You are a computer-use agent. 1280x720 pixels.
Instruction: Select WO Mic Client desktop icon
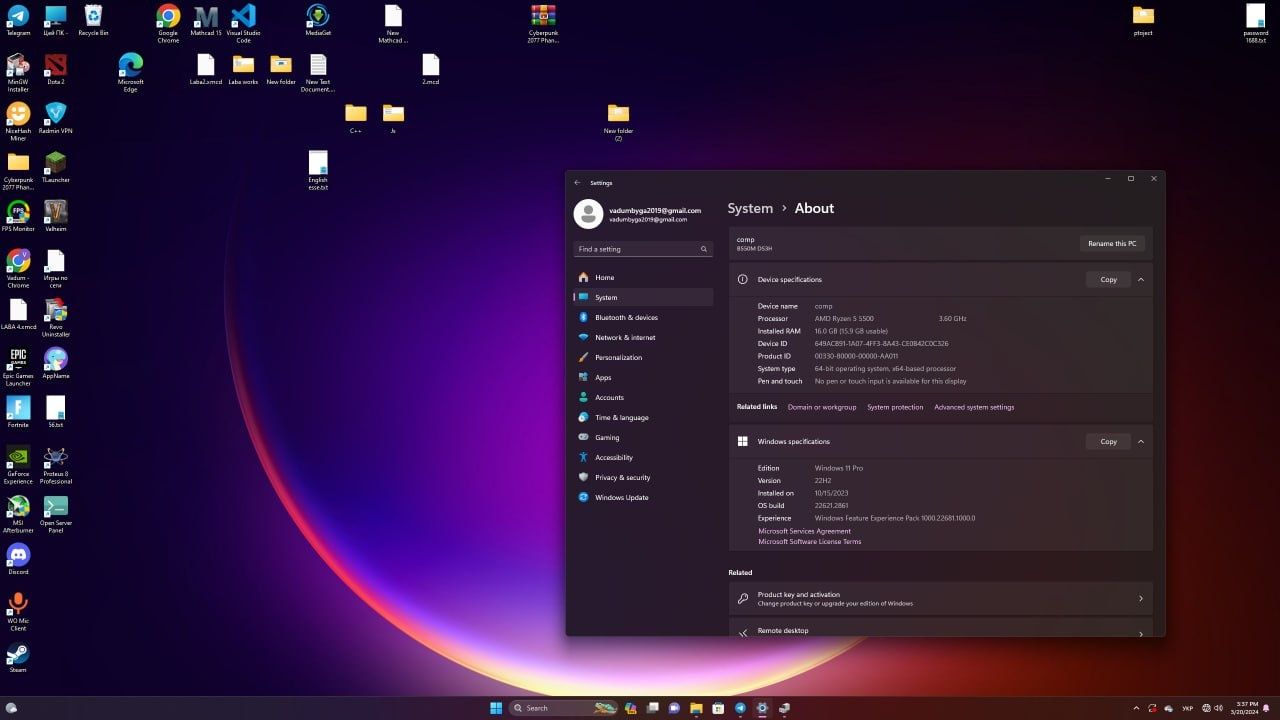pos(18,612)
